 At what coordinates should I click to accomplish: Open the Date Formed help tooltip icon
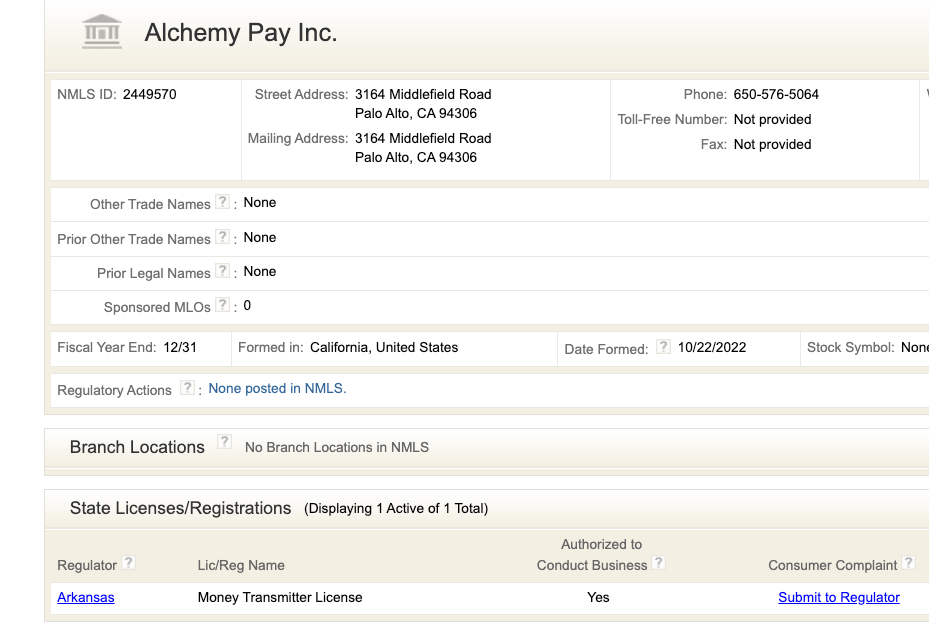point(663,346)
